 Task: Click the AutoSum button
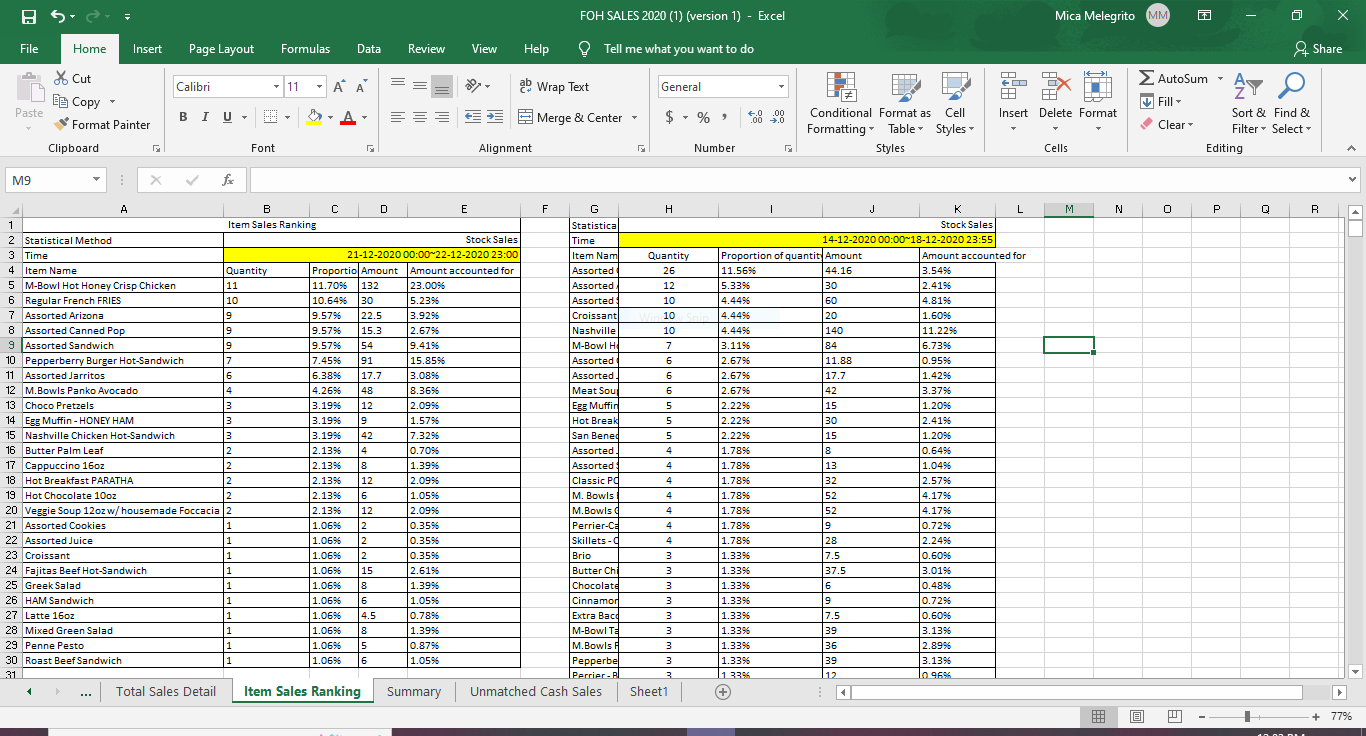[x=1174, y=78]
